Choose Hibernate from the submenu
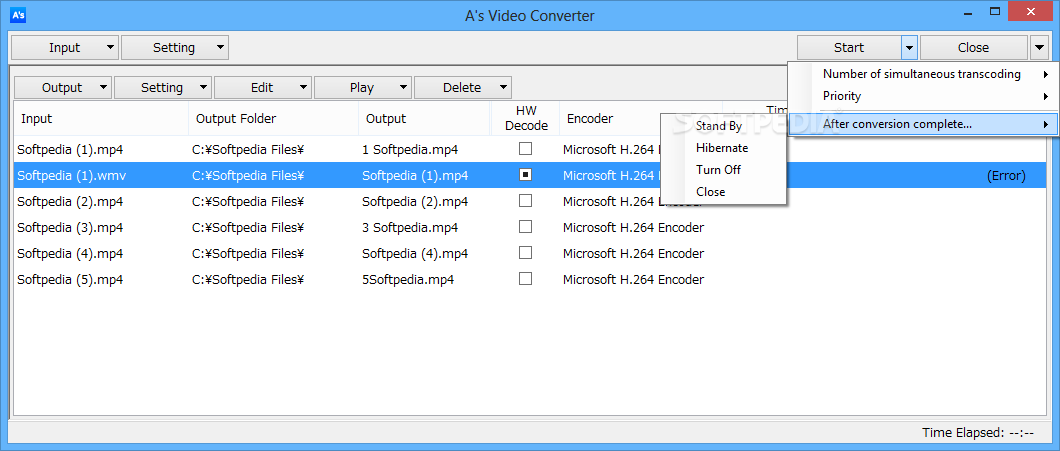 723,147
